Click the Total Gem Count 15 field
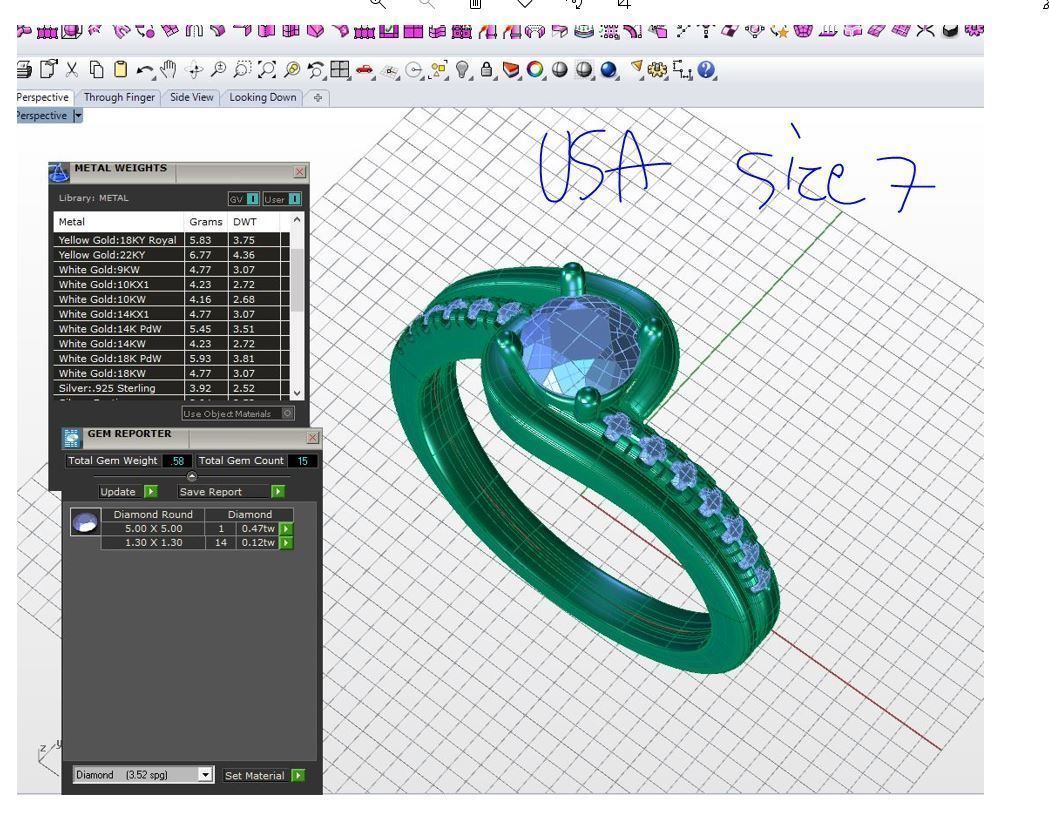This screenshot has height=818, width=1049. coord(302,461)
